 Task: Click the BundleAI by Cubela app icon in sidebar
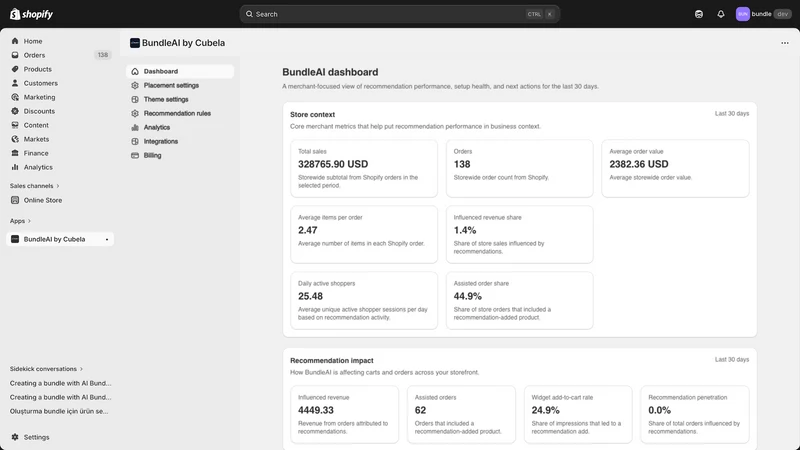15,239
